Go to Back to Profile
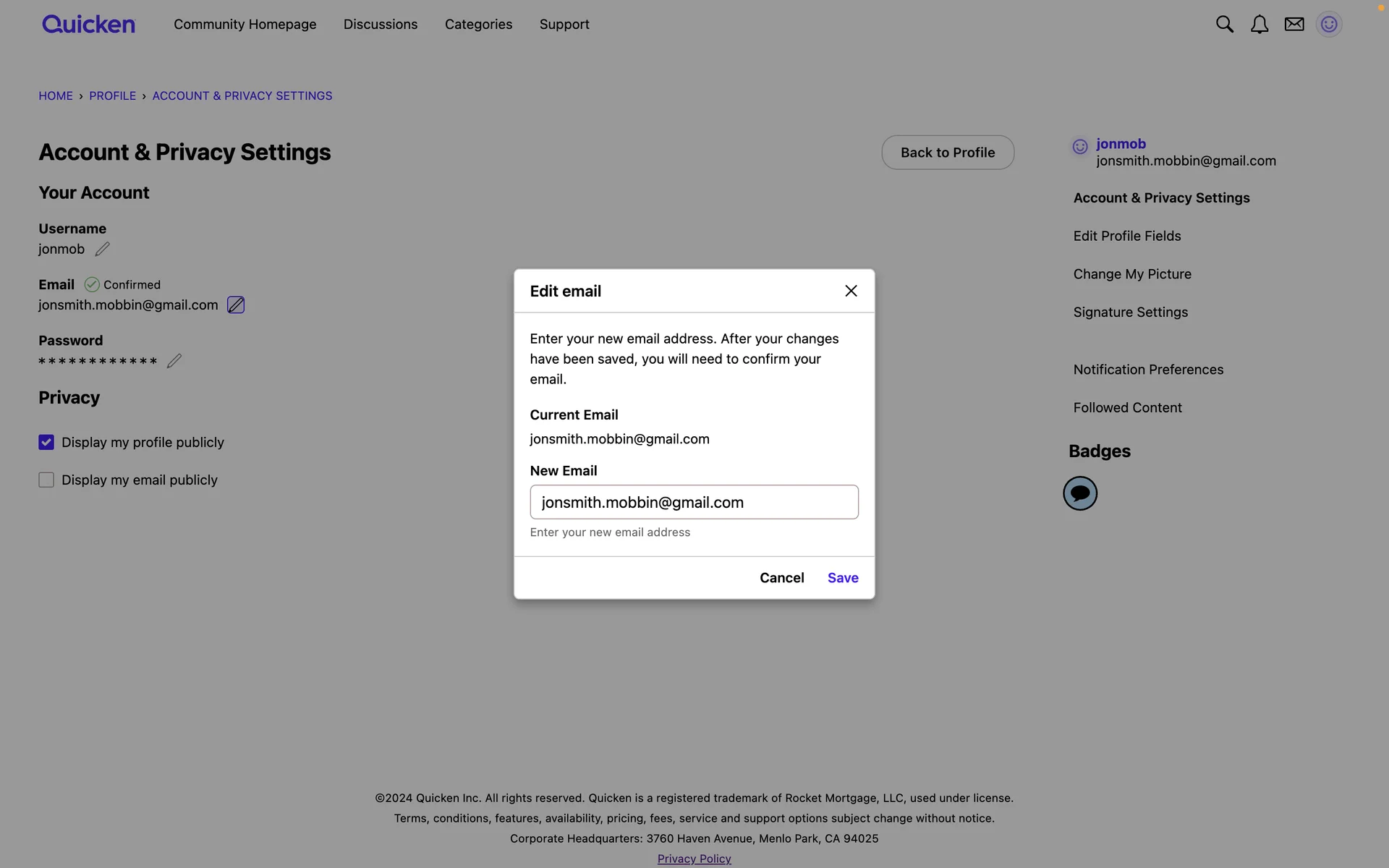 click(x=947, y=153)
